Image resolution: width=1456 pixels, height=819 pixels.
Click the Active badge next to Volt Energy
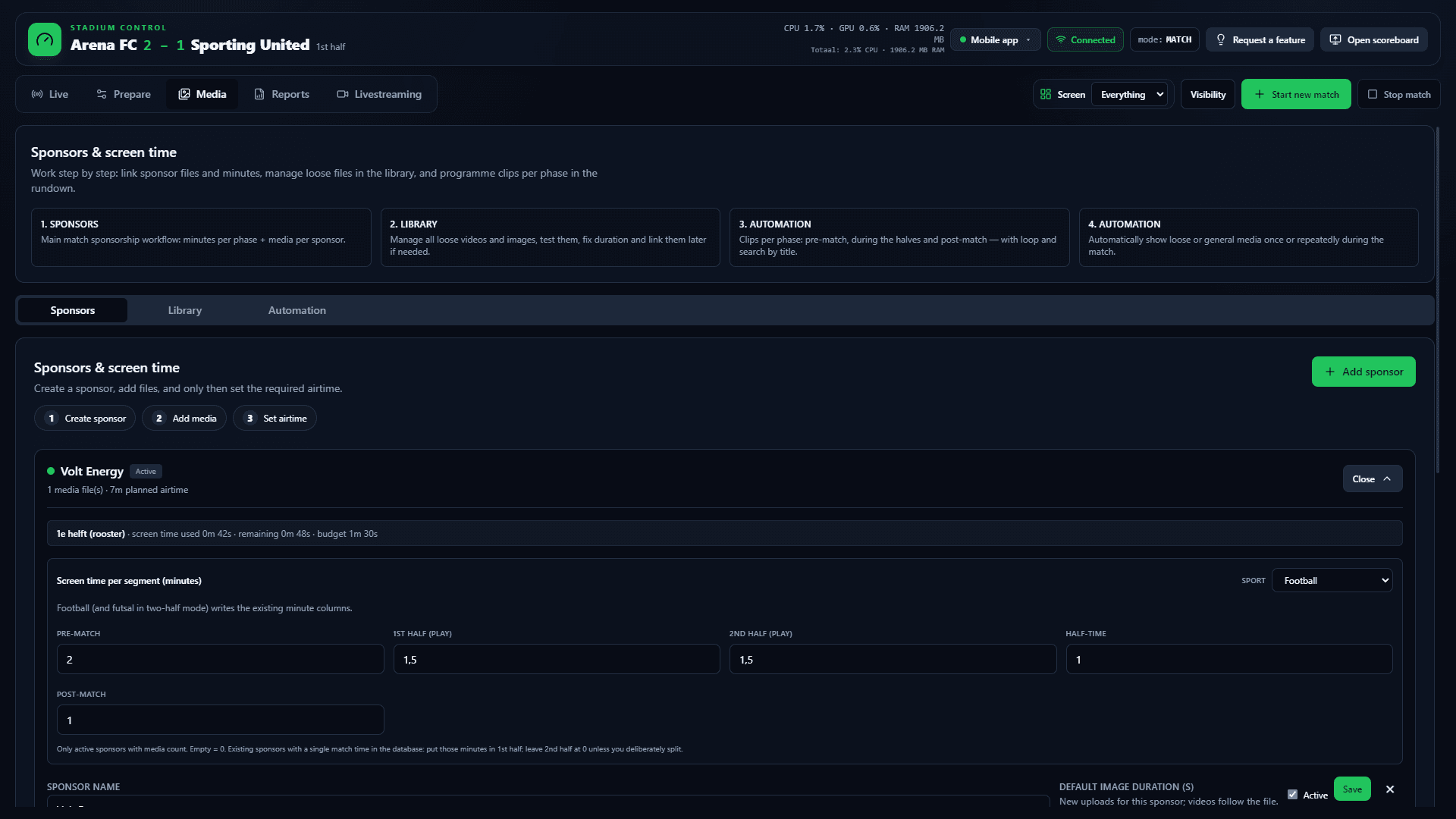146,471
